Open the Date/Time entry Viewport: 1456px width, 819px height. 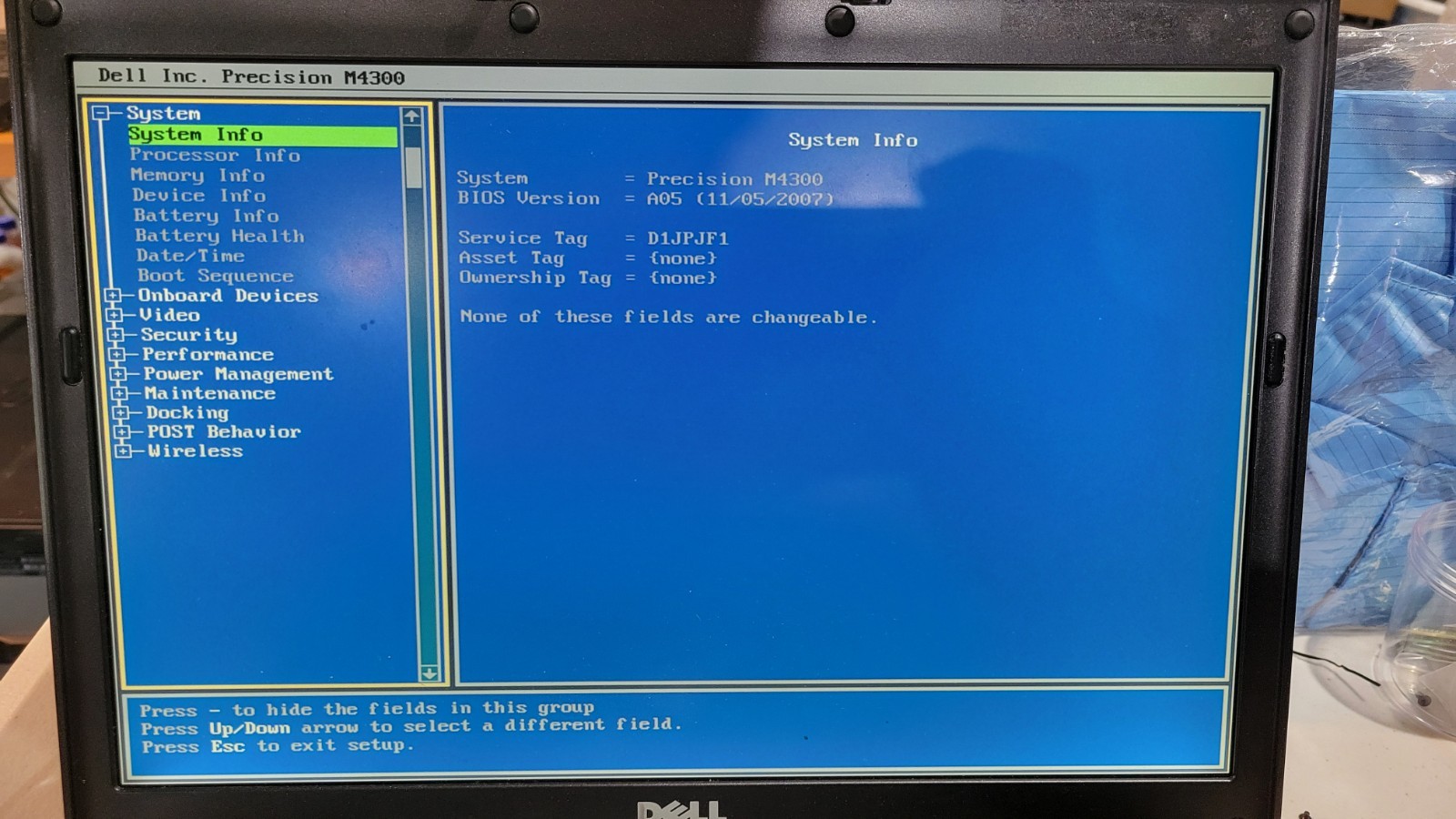pyautogui.click(x=191, y=256)
